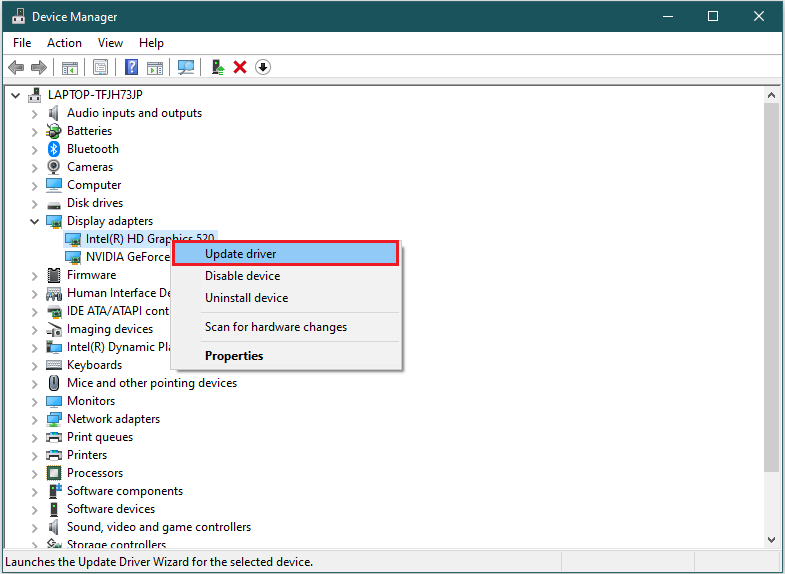This screenshot has width=785, height=574.
Task: Click the down-arrow Disable device icon
Action: tap(263, 67)
